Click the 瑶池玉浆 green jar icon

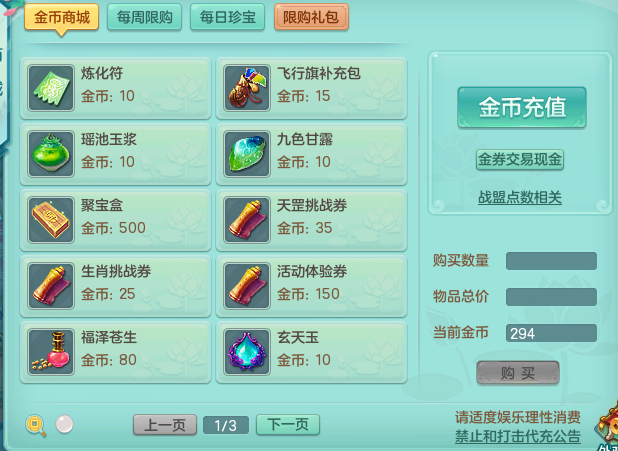51,154
